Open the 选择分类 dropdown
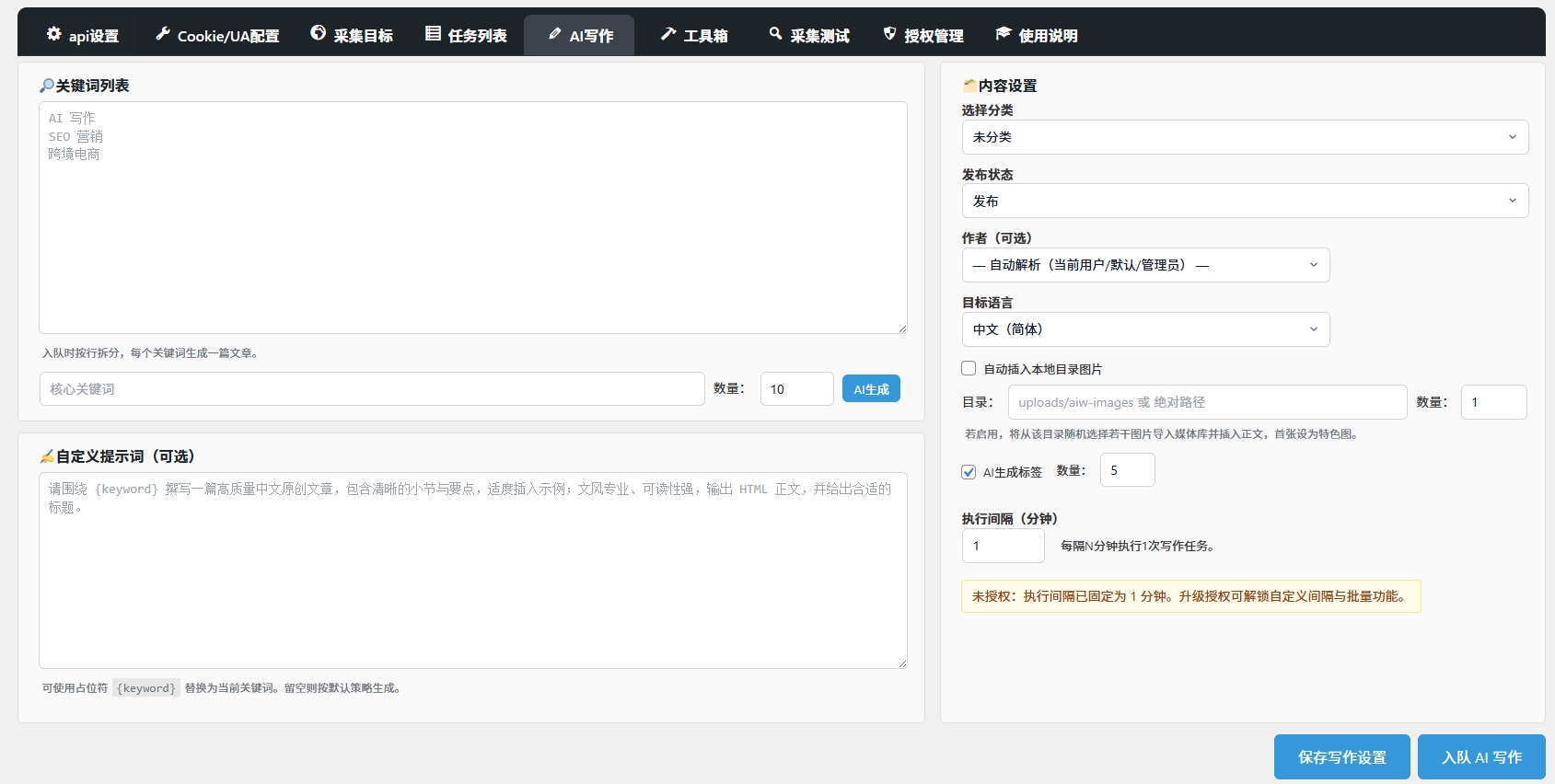Image resolution: width=1555 pixels, height=784 pixels. [1245, 137]
